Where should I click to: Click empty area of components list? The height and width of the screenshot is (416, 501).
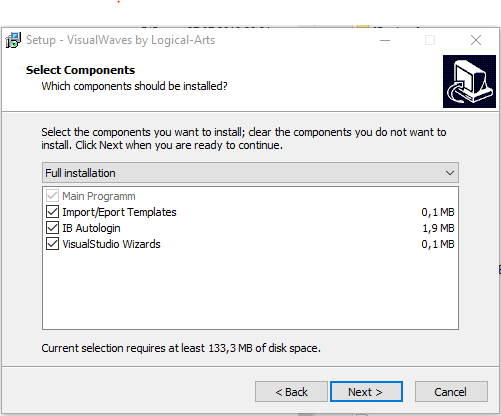point(250,290)
